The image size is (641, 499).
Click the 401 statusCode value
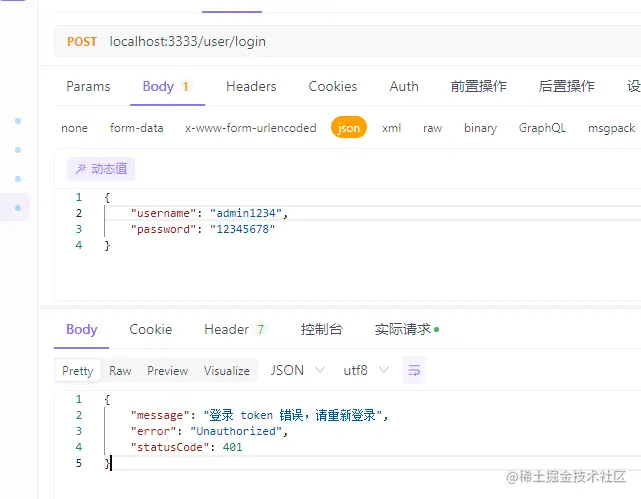pyautogui.click(x=233, y=447)
